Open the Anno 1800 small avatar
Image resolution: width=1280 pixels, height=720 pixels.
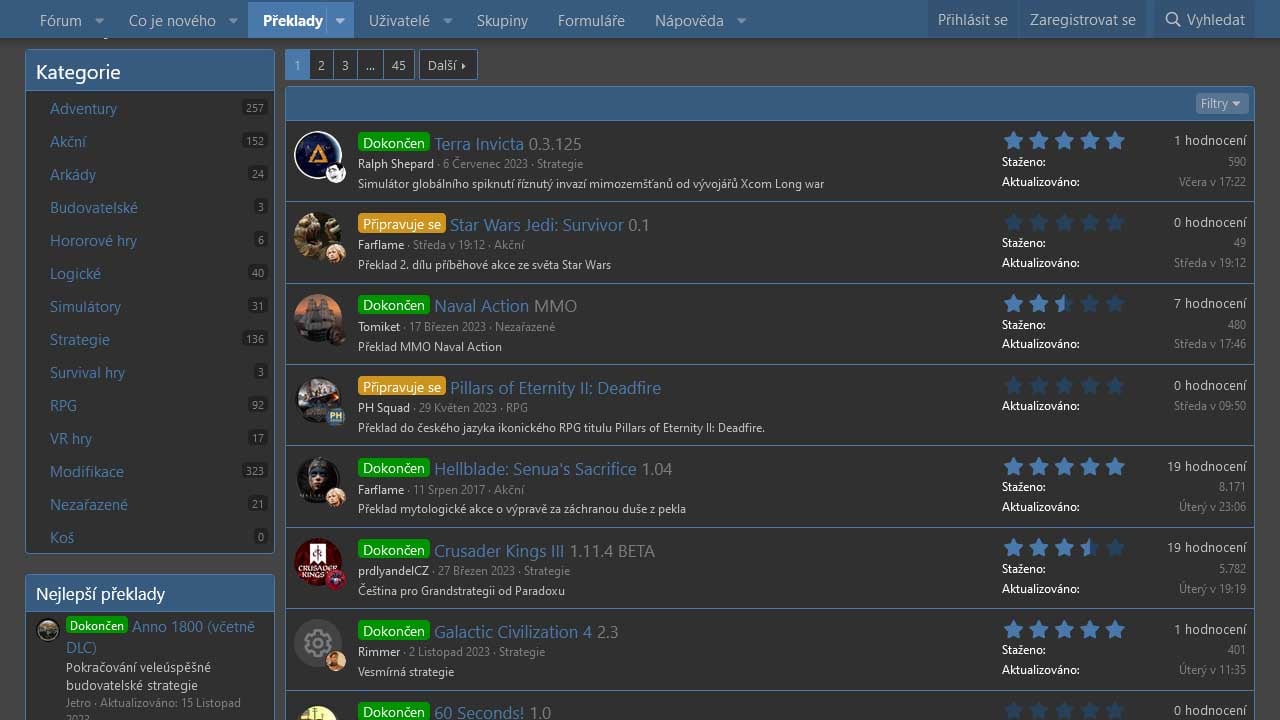[48, 629]
